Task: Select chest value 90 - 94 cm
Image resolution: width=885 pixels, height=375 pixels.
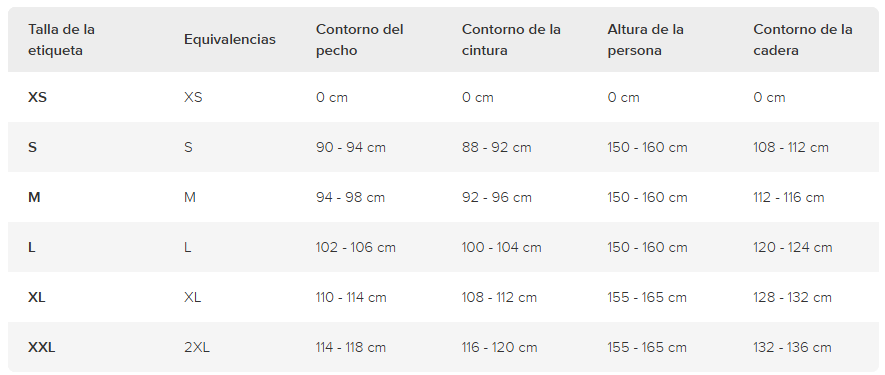Action: (x=351, y=147)
